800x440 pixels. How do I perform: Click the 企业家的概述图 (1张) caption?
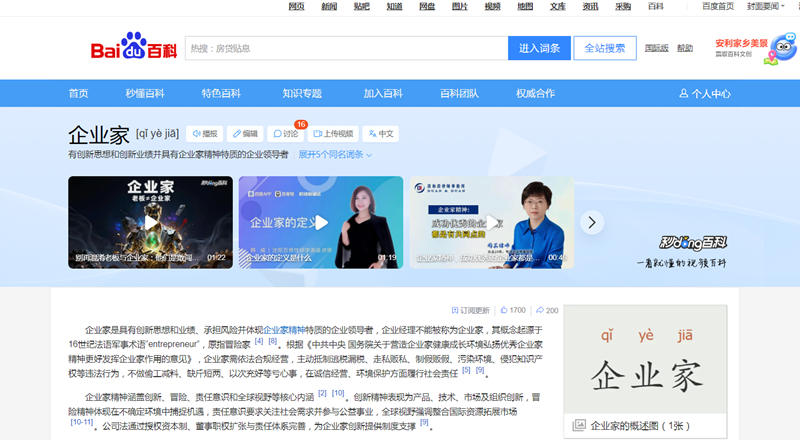point(640,426)
